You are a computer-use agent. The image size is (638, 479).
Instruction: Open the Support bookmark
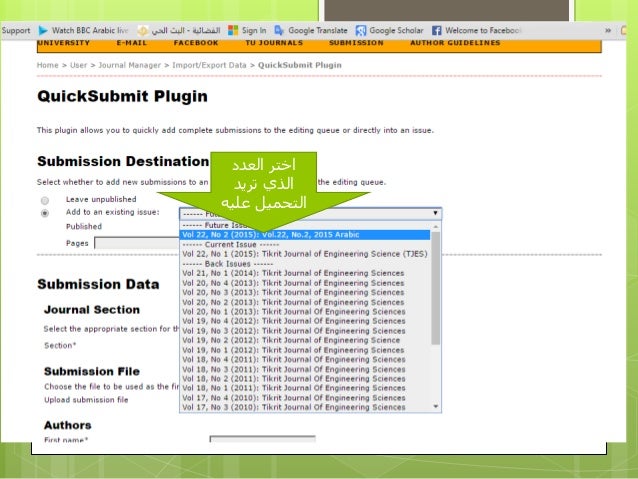16,31
